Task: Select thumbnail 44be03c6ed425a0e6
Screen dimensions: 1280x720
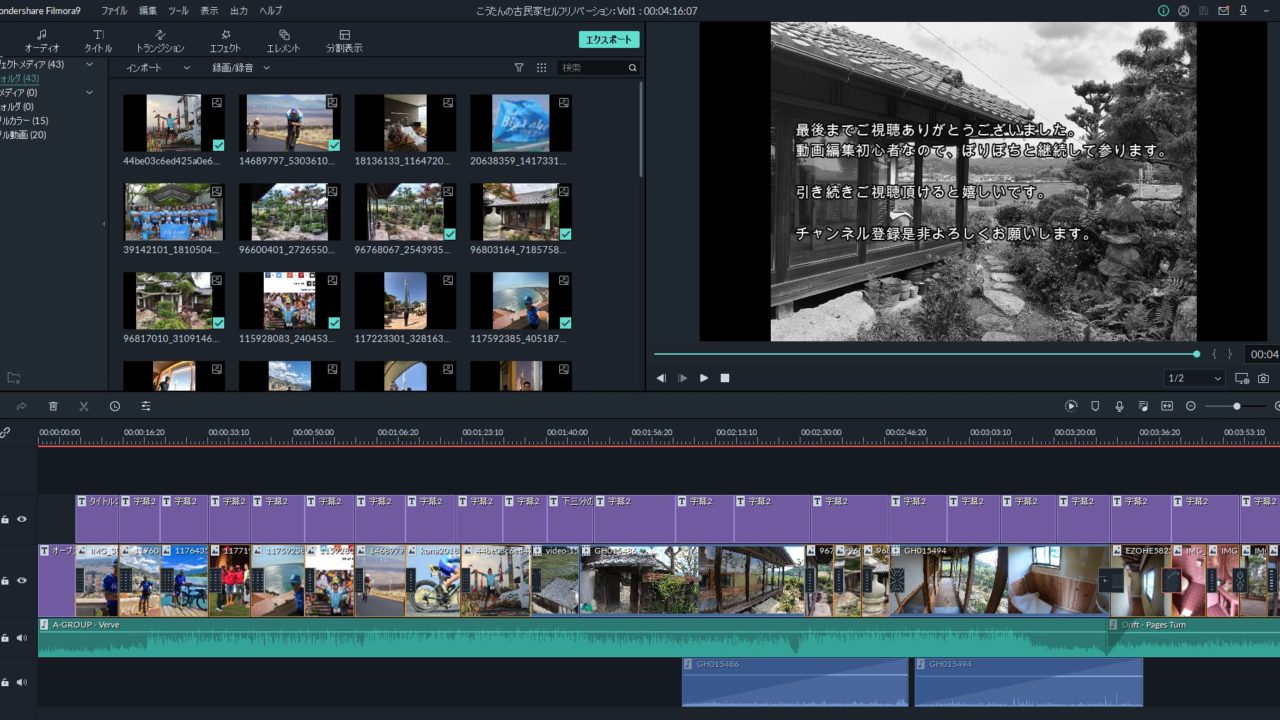Action: pyautogui.click(x=174, y=123)
